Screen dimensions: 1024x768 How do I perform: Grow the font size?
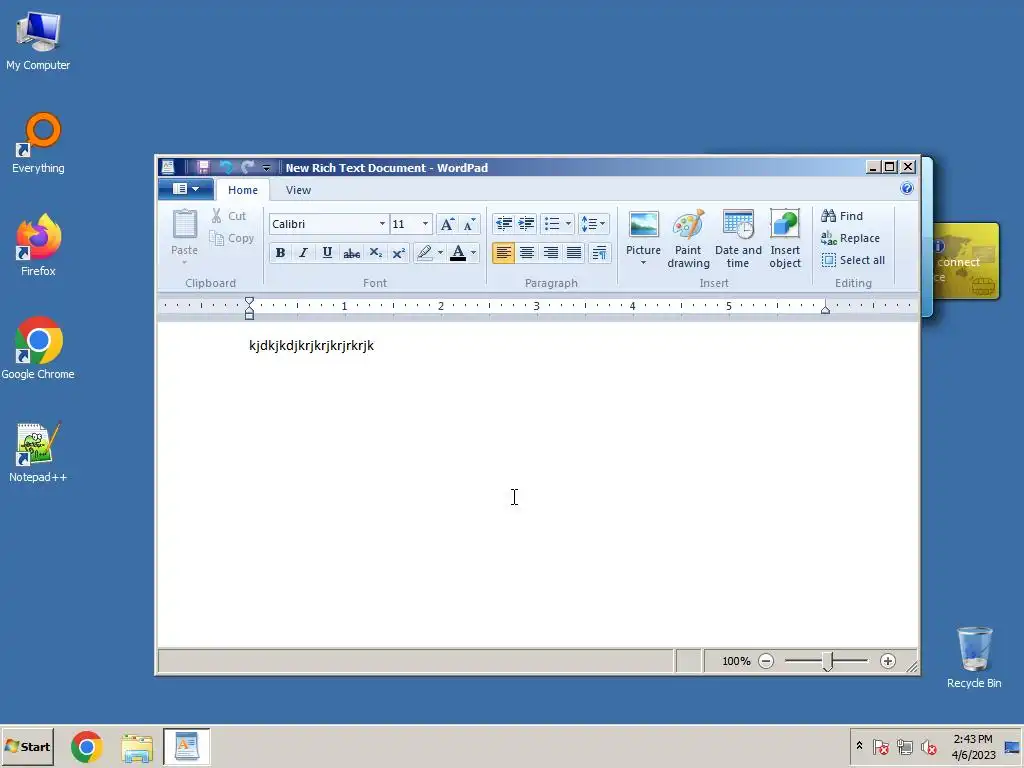pos(447,225)
